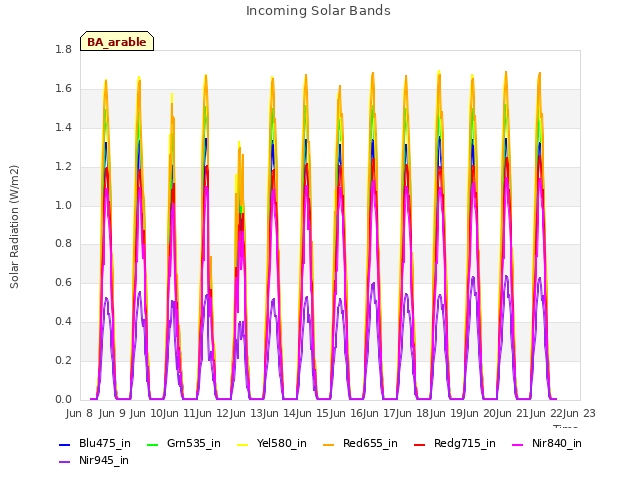Click the Jun 9 x-axis tick label

[112, 413]
